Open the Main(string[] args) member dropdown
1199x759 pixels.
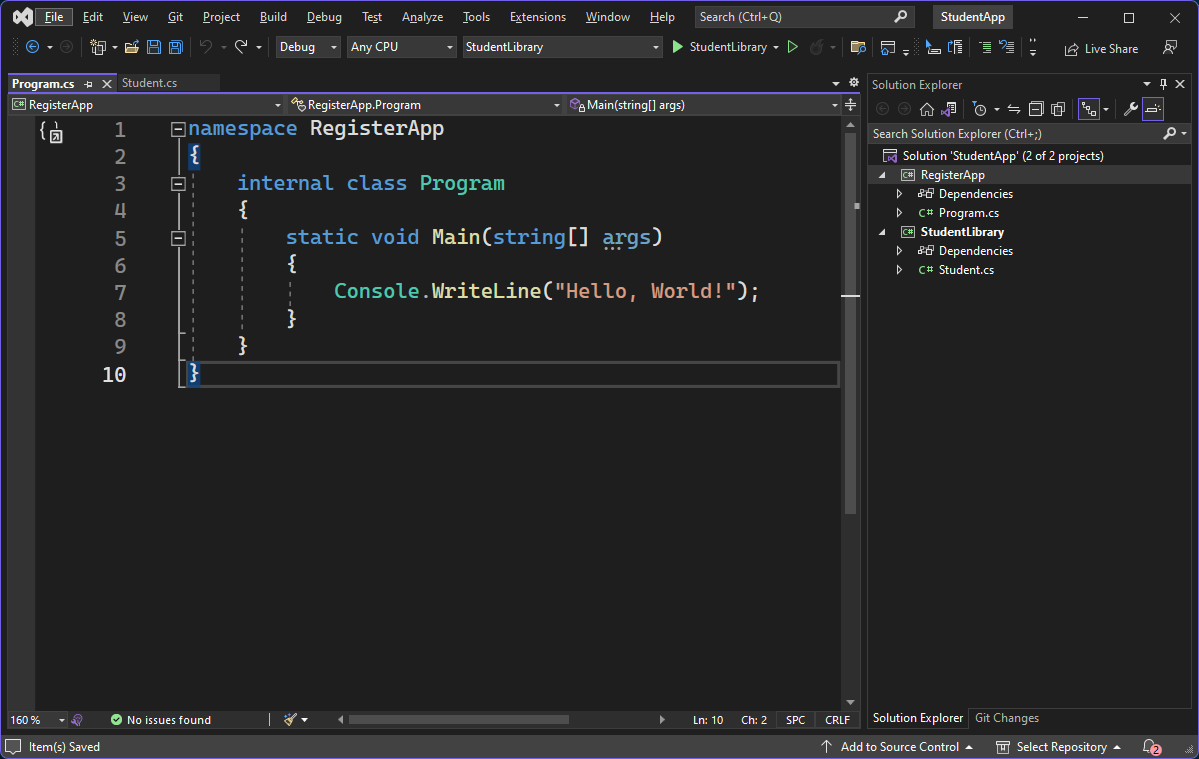[703, 105]
